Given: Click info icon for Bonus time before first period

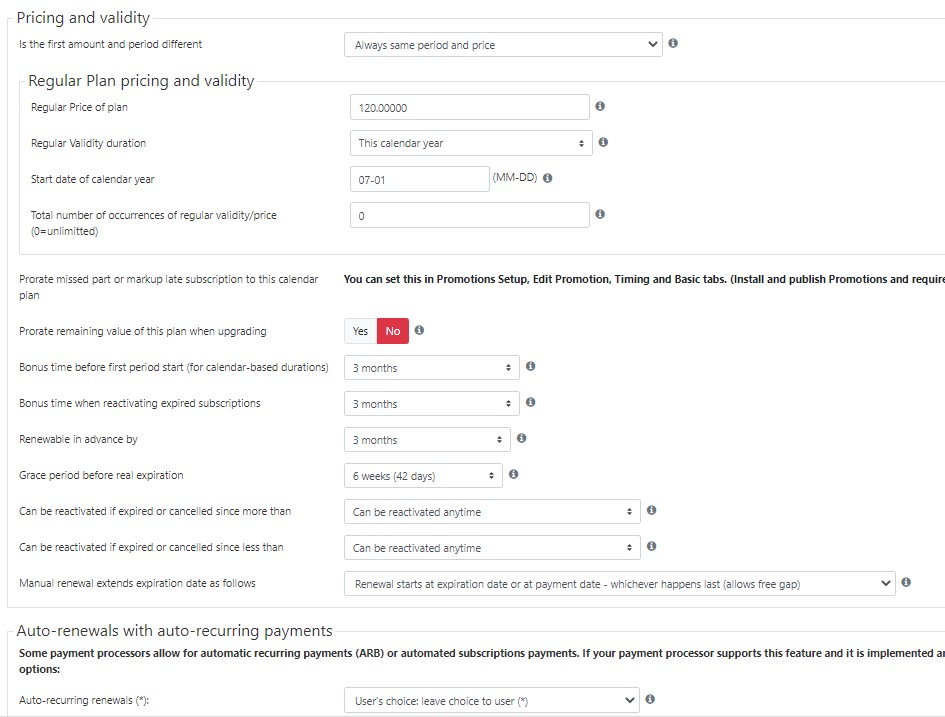Looking at the screenshot, I should (x=530, y=366).
